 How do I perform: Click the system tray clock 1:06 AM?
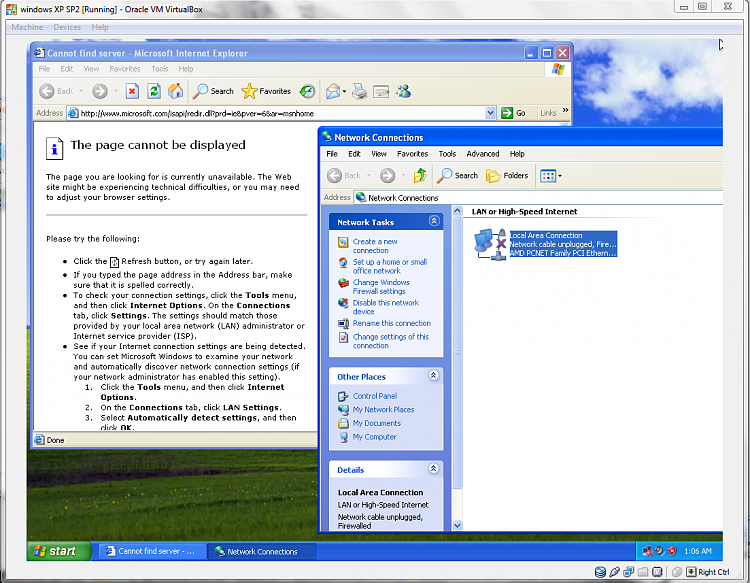pos(698,551)
